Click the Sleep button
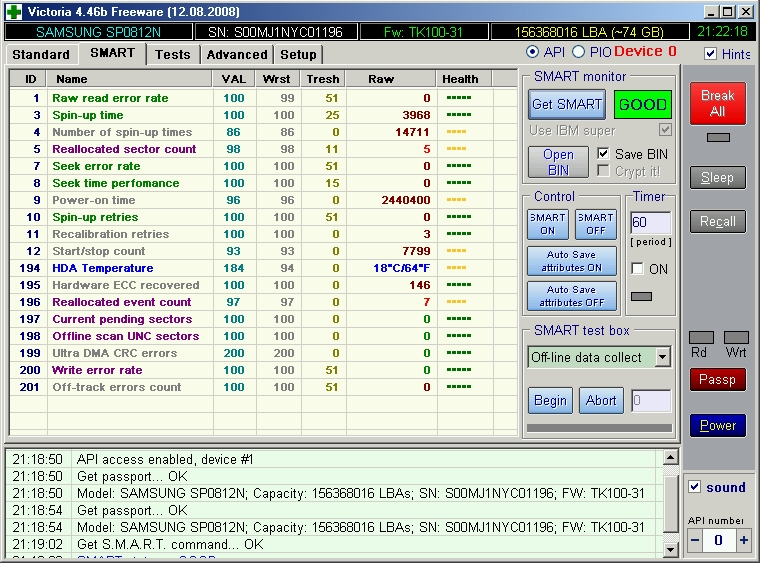The height and width of the screenshot is (563, 760). (717, 178)
